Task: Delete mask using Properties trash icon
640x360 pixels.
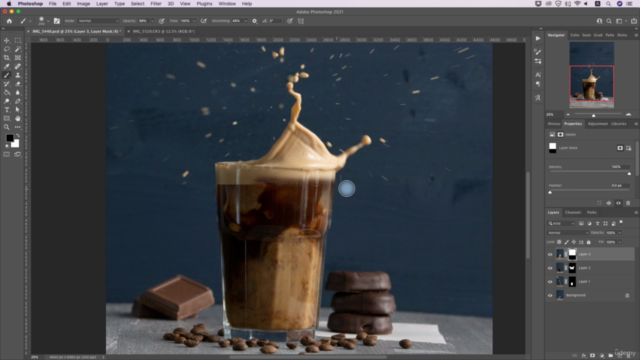Action: [628, 203]
